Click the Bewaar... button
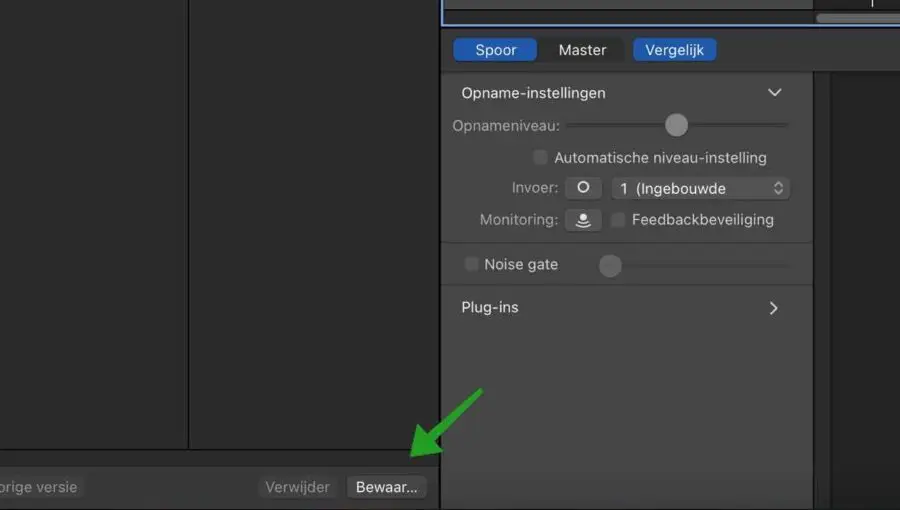This screenshot has width=900, height=510. 386,487
